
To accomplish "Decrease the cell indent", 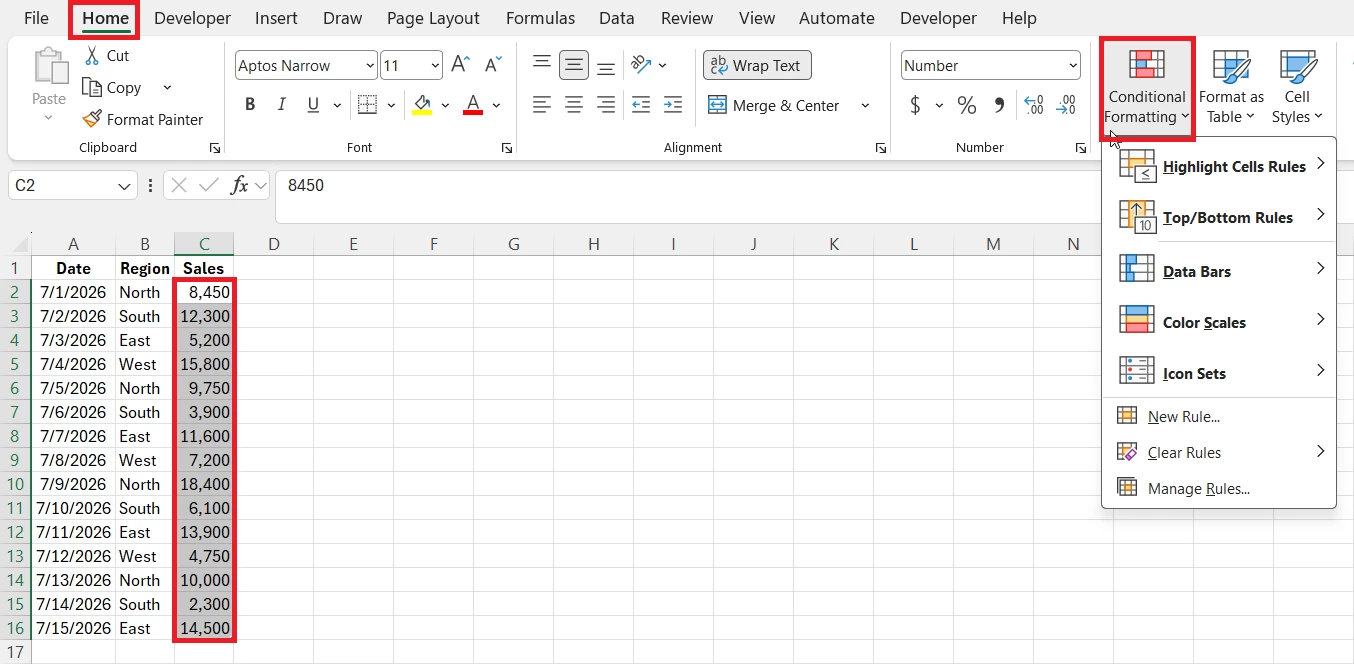I will (641, 105).
